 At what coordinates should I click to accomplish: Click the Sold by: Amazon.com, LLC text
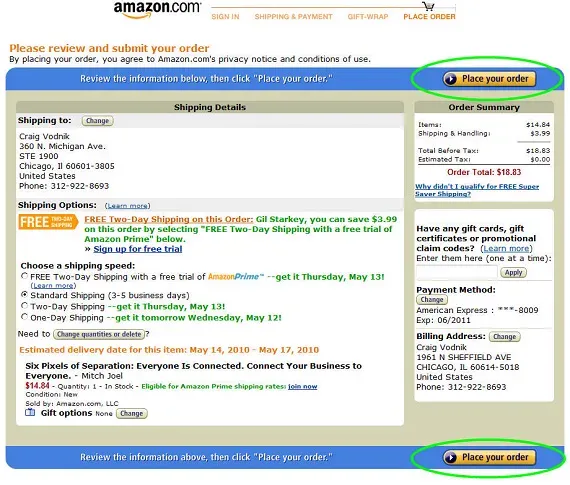72,404
